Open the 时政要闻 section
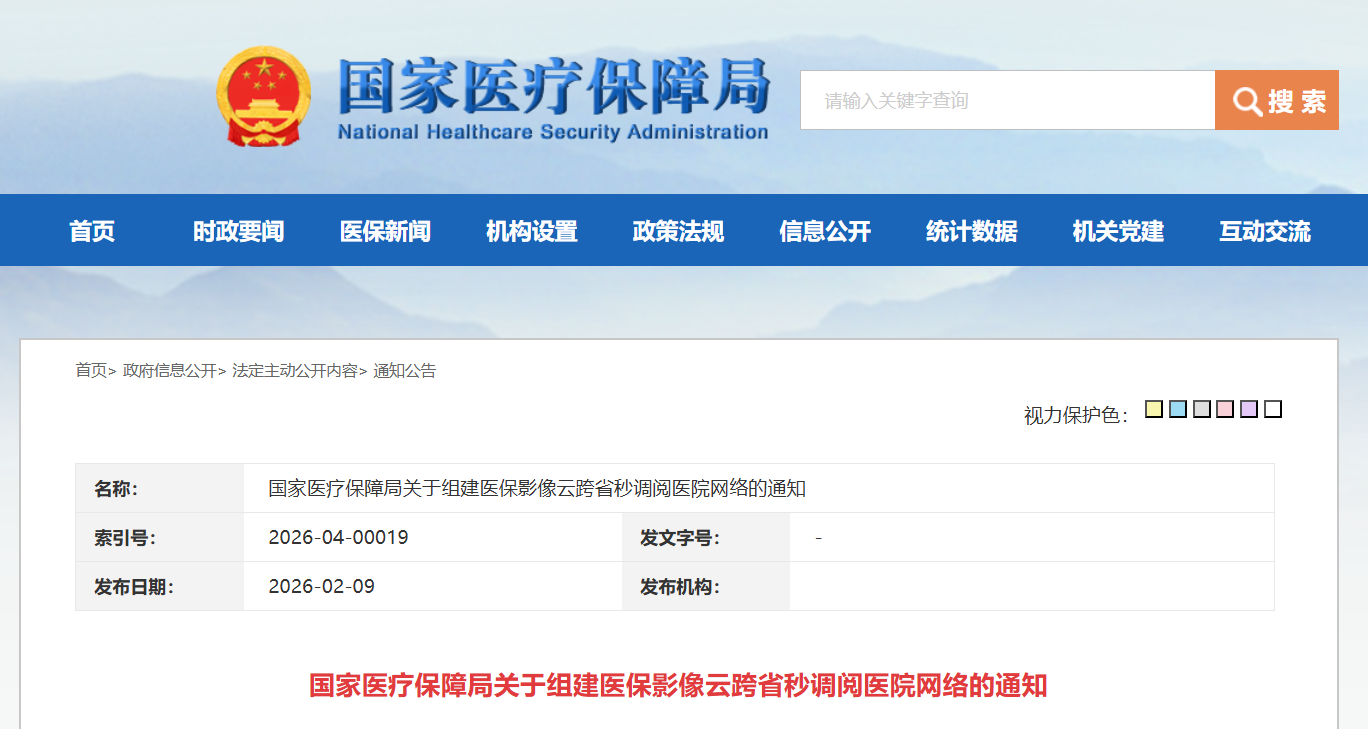Viewport: 1368px width, 729px height. pyautogui.click(x=240, y=230)
